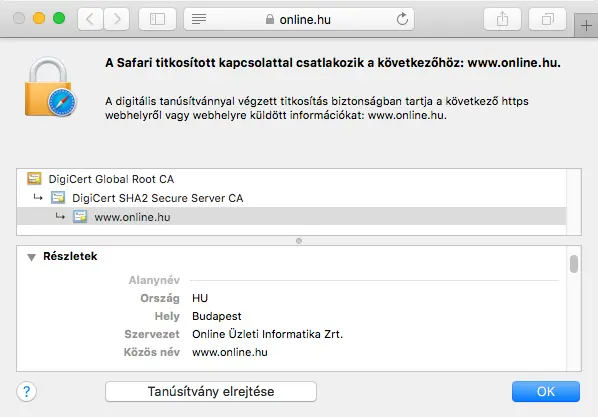The height and width of the screenshot is (417, 598).
Task: Click the www.online.hu common name value
Action: 230,352
